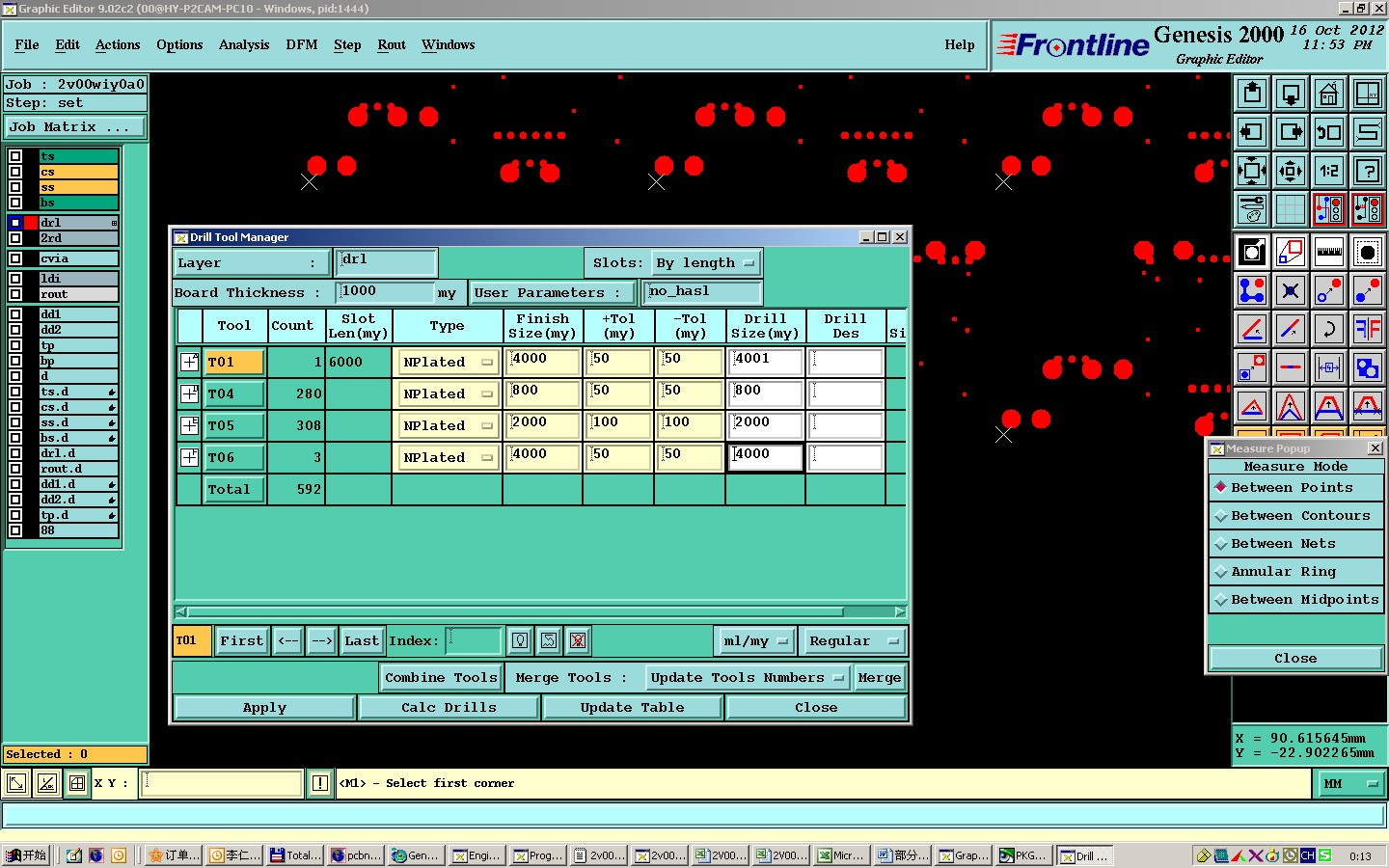Expand the T04 row plus box
The width and height of the screenshot is (1389, 868).
(190, 393)
